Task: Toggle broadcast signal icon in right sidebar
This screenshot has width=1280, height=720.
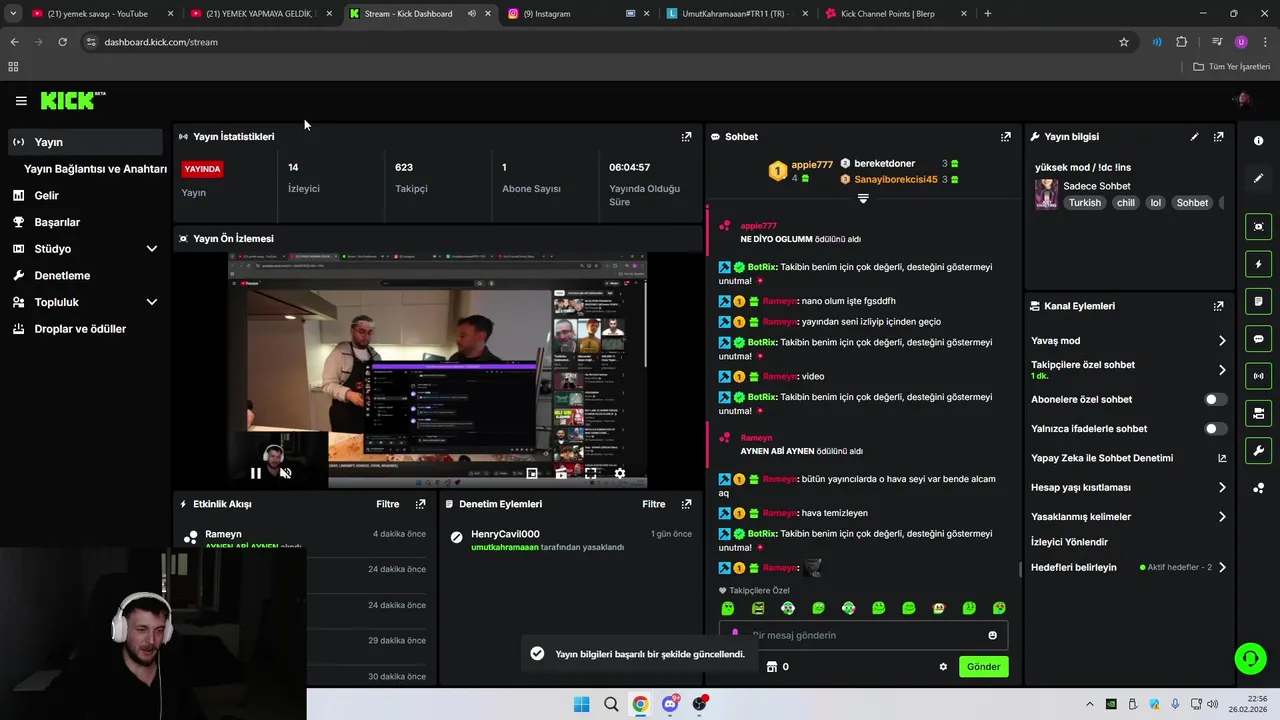Action: (x=1258, y=376)
